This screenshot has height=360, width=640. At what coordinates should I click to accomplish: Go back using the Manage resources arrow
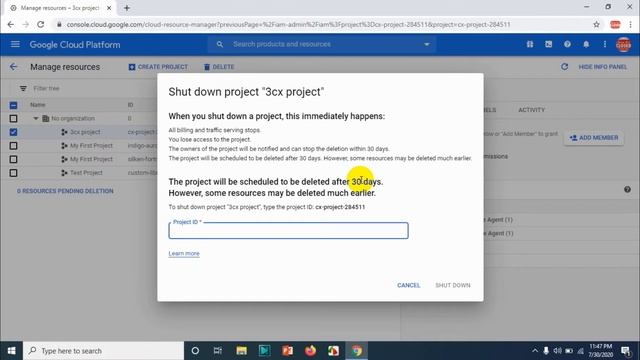click(13, 67)
